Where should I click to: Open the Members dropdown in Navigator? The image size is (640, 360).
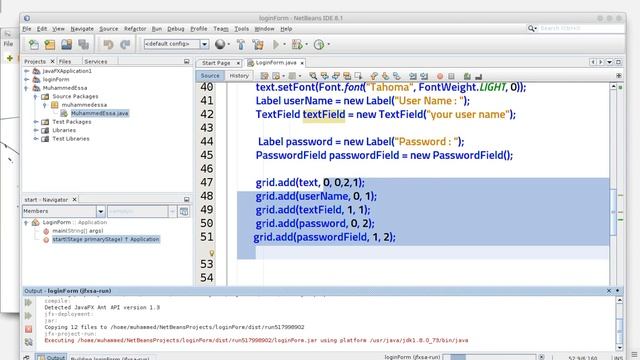[100, 211]
